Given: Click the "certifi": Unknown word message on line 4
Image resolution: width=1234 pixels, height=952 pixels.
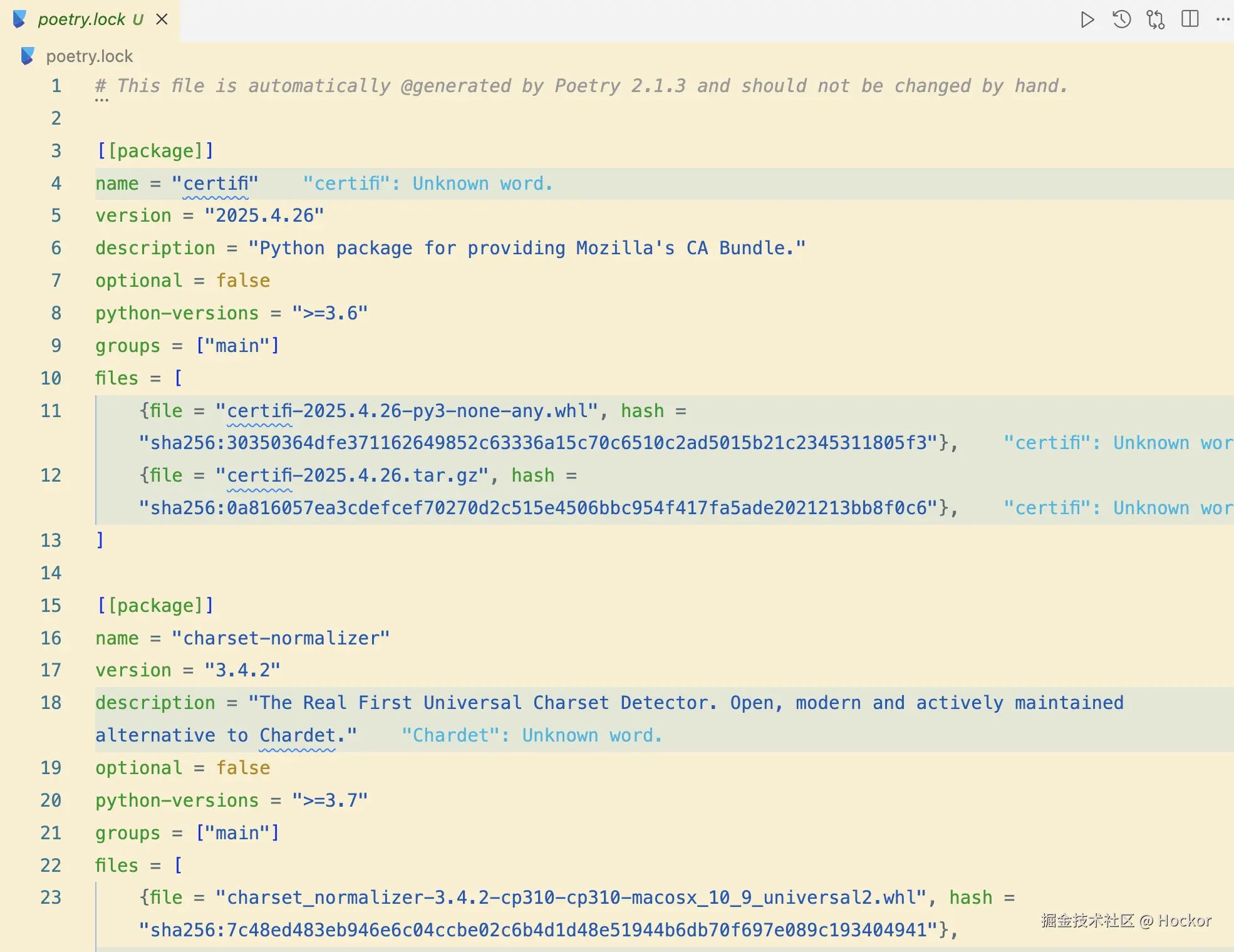Looking at the screenshot, I should click(x=427, y=184).
